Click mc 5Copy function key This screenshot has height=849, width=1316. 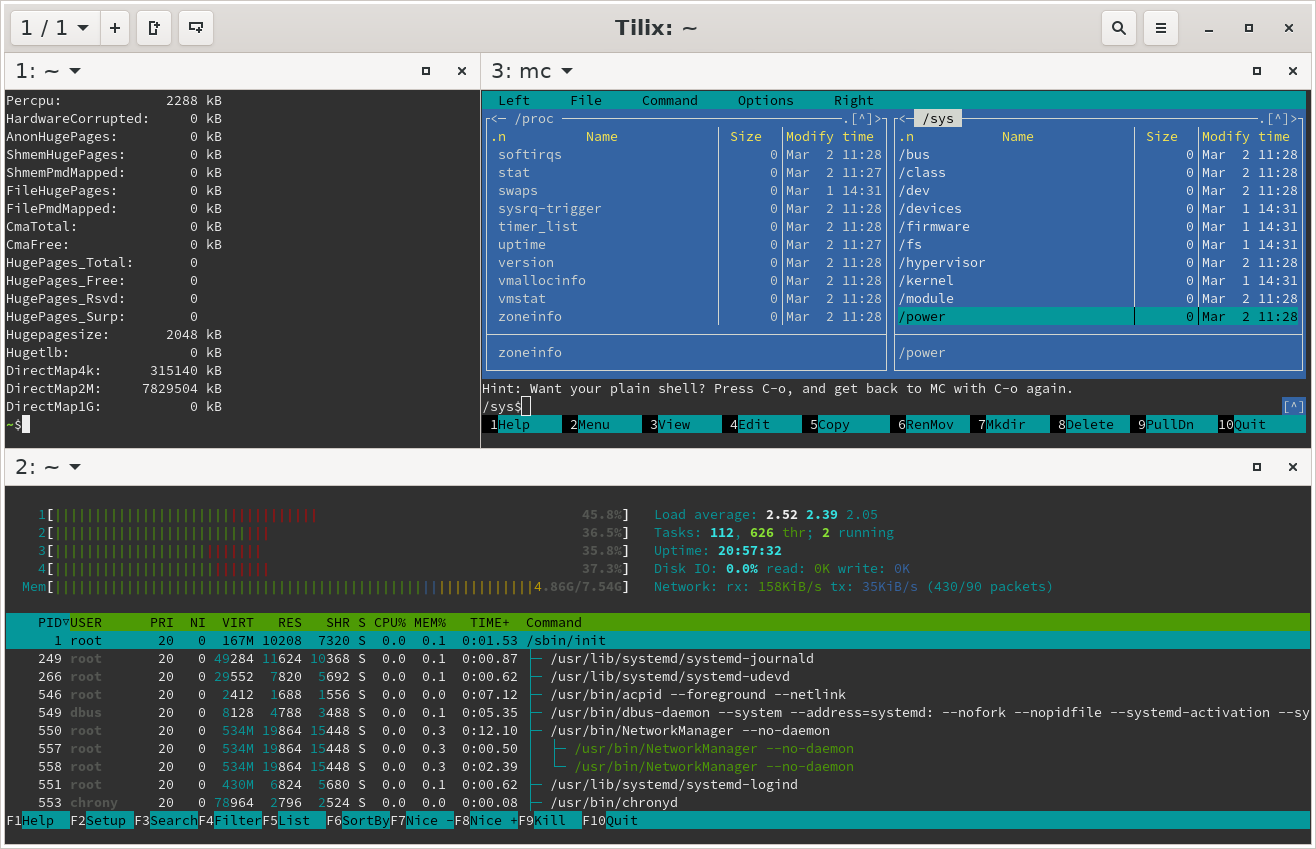[842, 425]
